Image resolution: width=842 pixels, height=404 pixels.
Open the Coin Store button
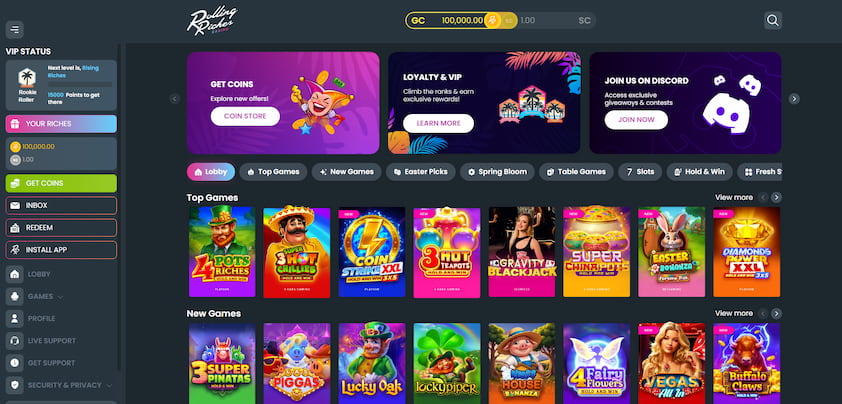[245, 116]
